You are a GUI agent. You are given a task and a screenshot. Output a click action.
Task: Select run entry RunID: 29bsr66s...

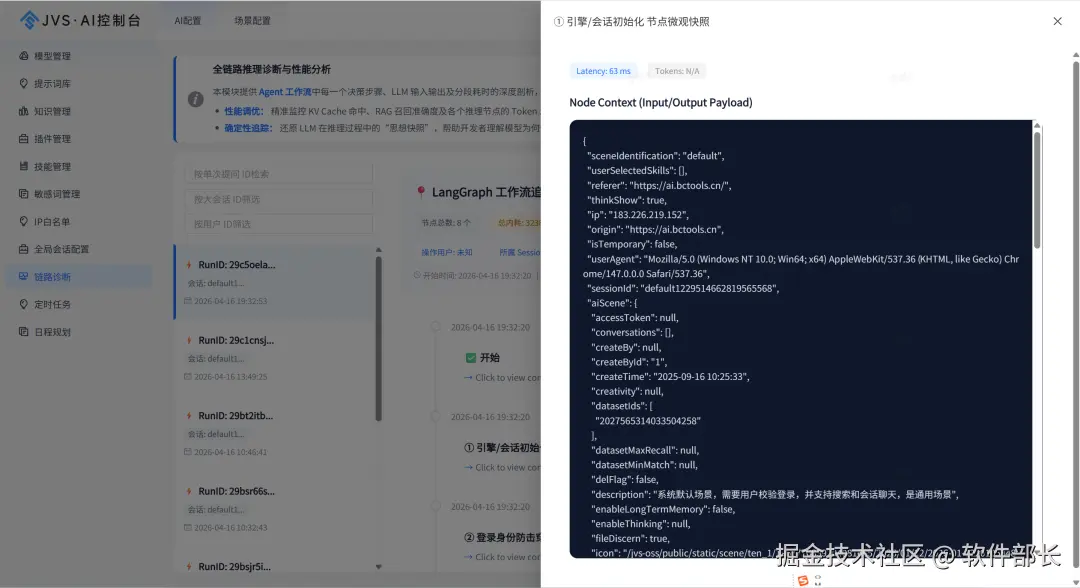click(x=274, y=509)
